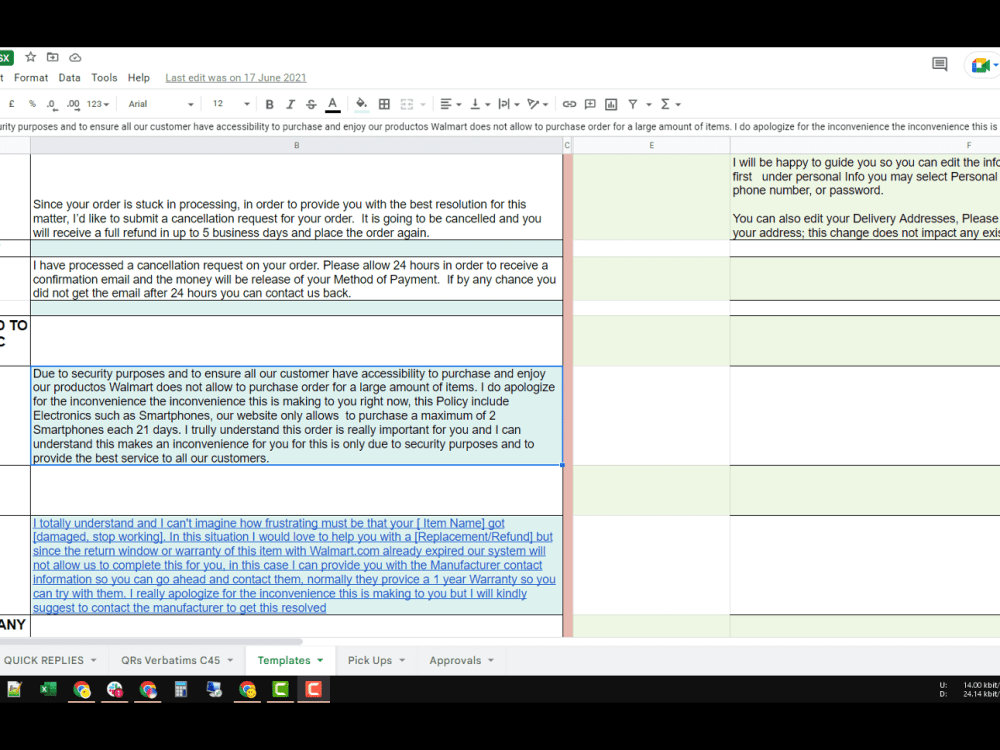Open horizontal align dropdown
1000x750 pixels.
pyautogui.click(x=450, y=104)
